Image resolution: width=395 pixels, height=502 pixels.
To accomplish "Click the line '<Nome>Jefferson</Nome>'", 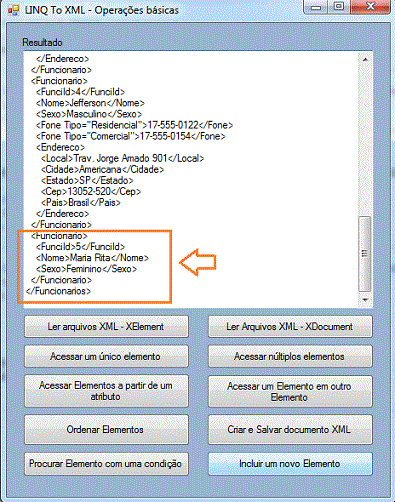I will [90, 103].
